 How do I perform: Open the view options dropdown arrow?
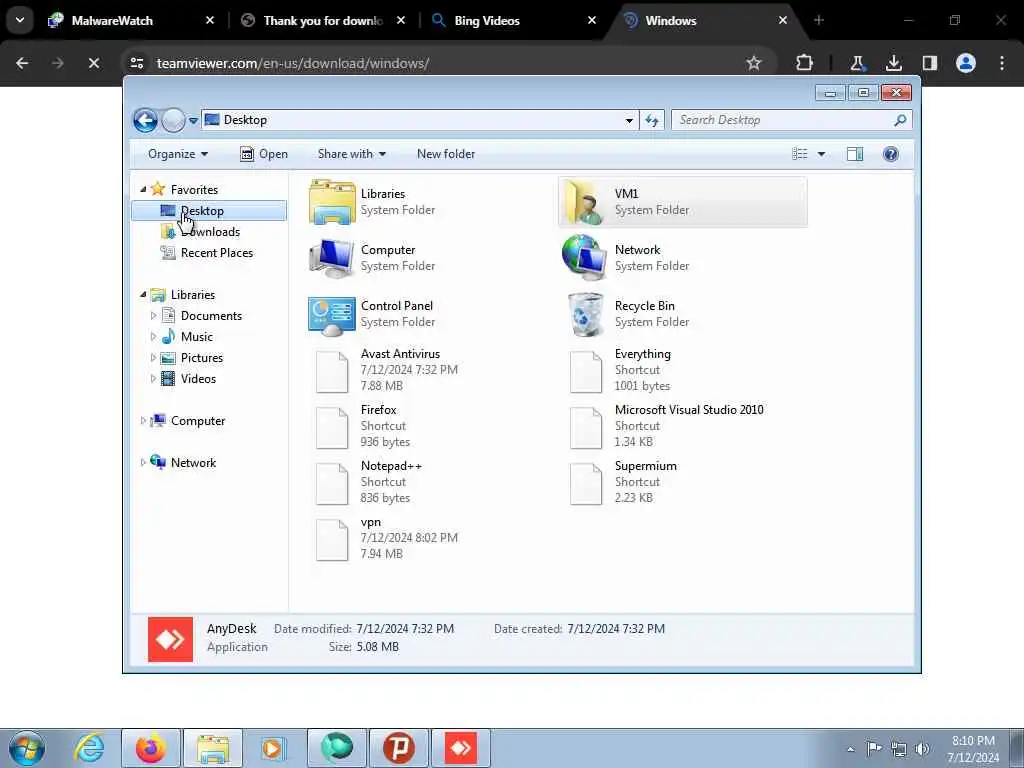click(822, 154)
